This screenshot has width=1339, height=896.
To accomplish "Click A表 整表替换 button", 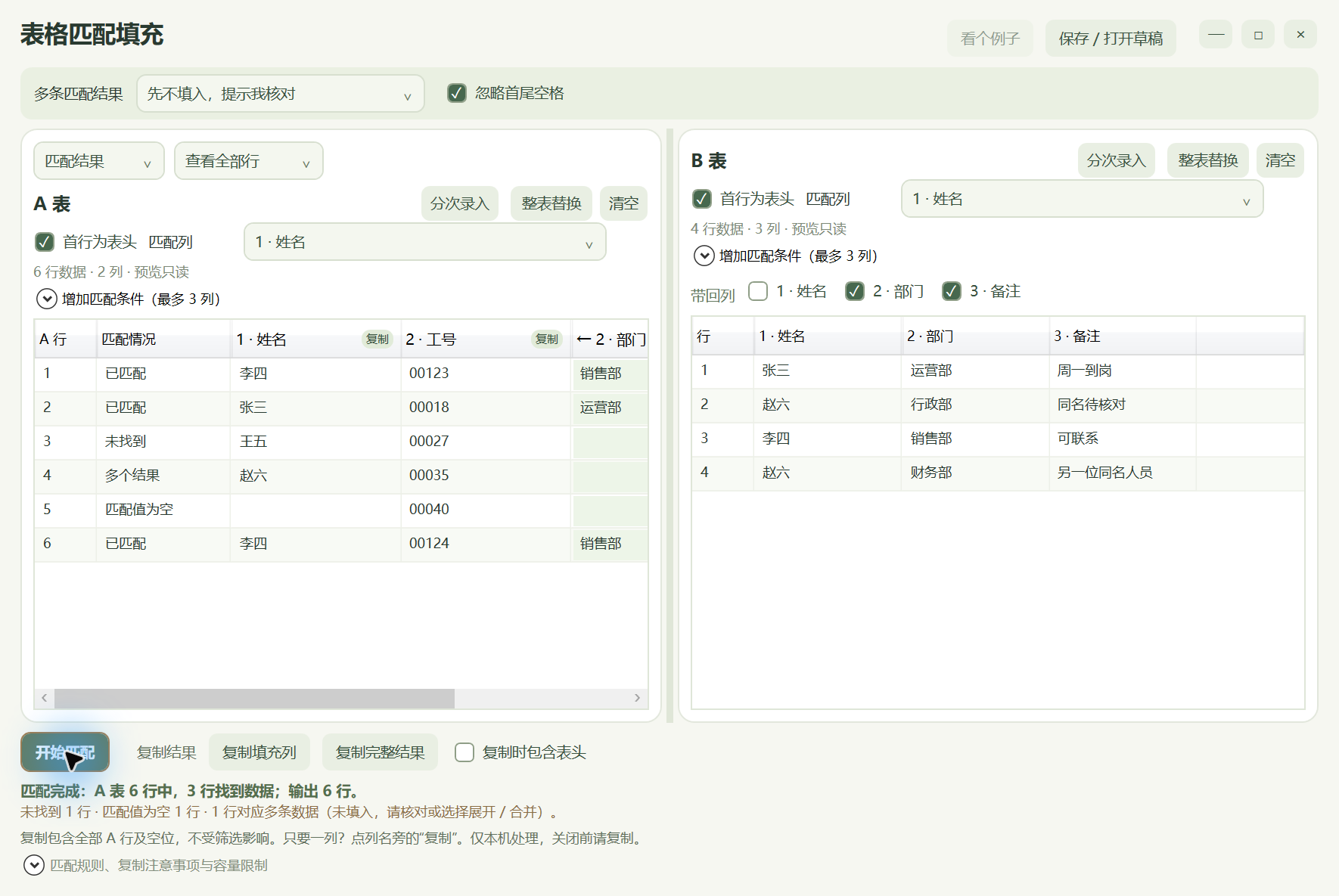I will click(551, 203).
